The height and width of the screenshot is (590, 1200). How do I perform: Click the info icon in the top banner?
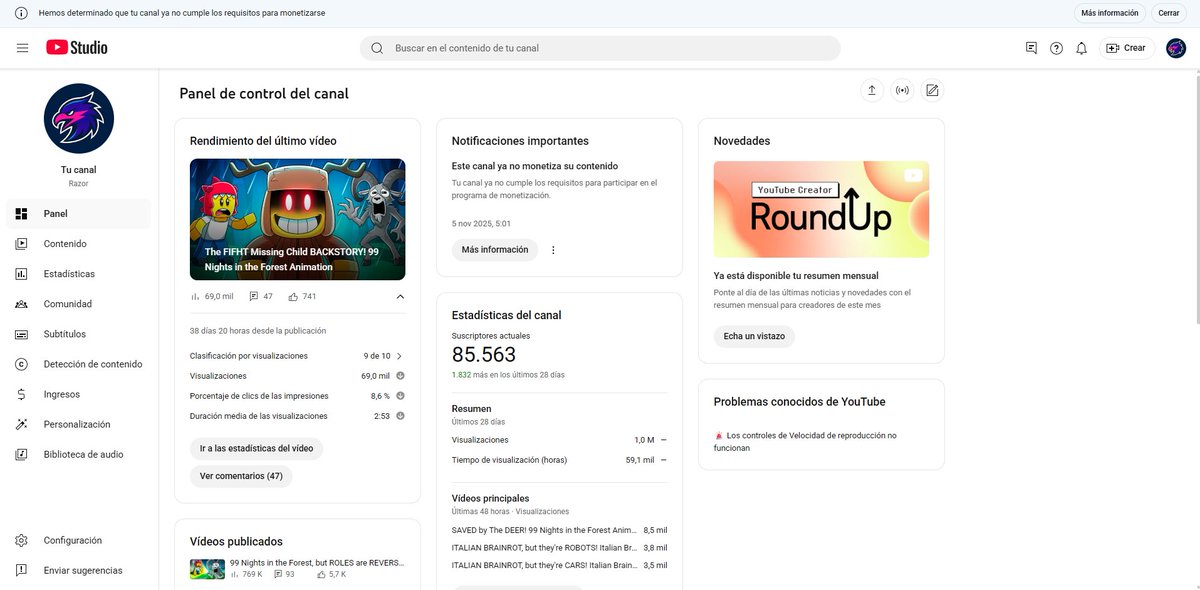21,13
